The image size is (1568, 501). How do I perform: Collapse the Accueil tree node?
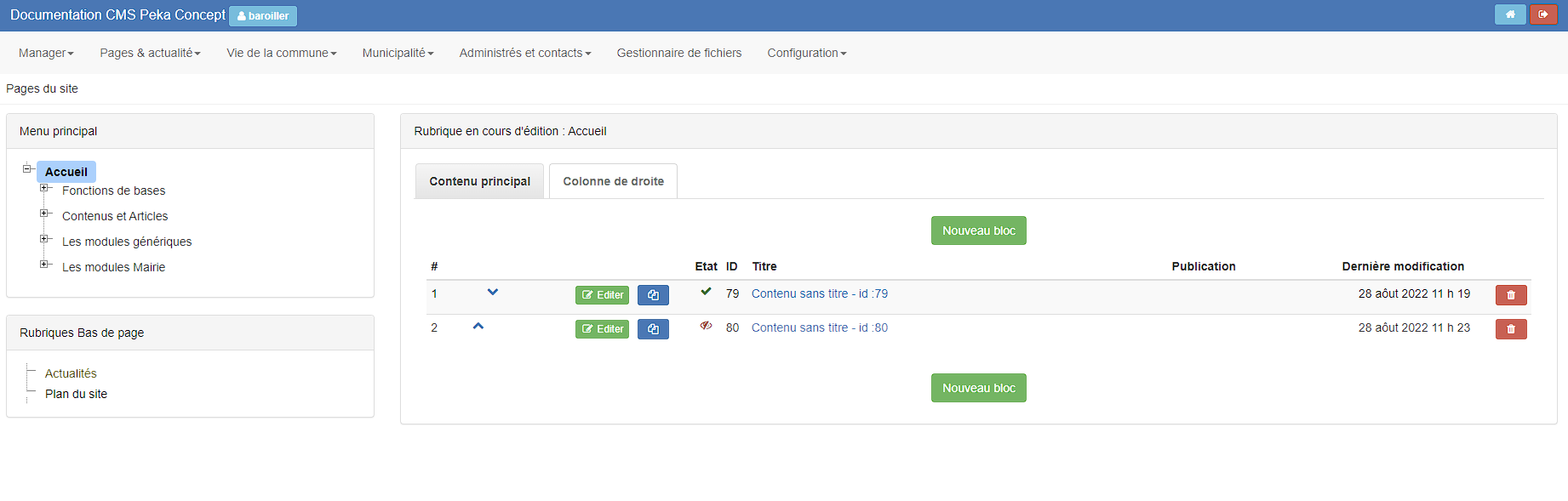[x=27, y=168]
